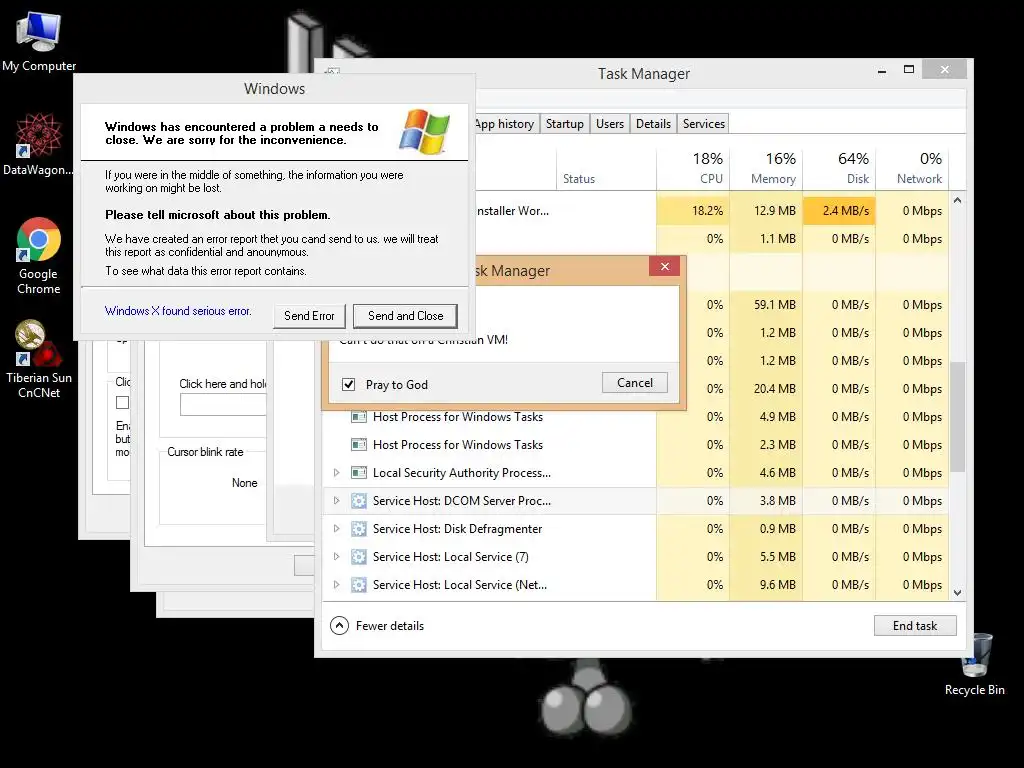Expand the Local Security Authority Process row
Screen dimensions: 1024x768
pos(336,473)
